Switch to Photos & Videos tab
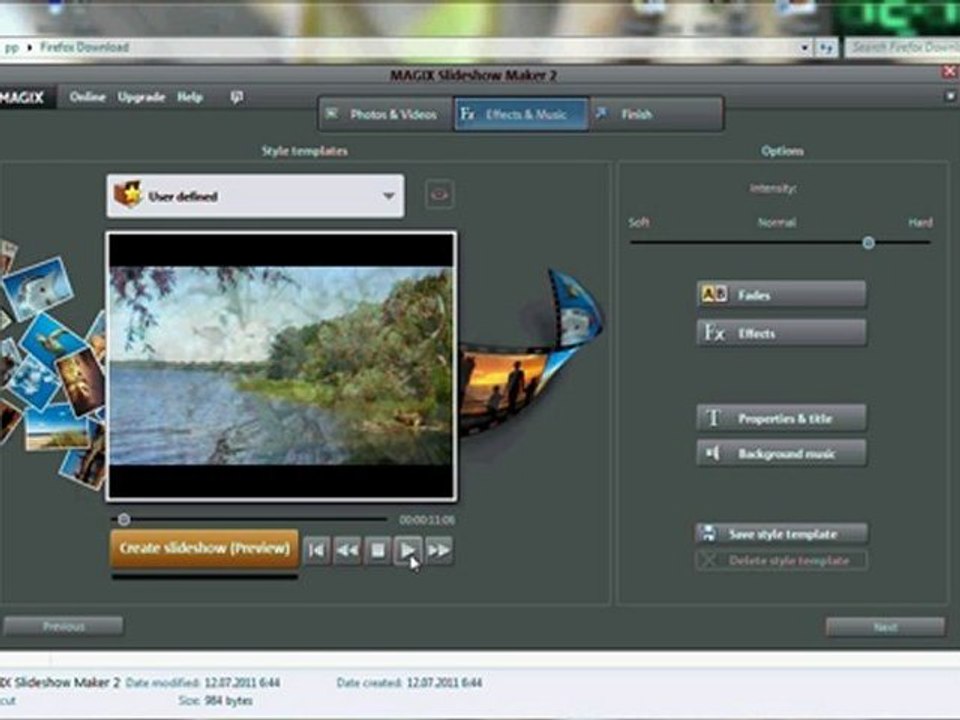 386,114
